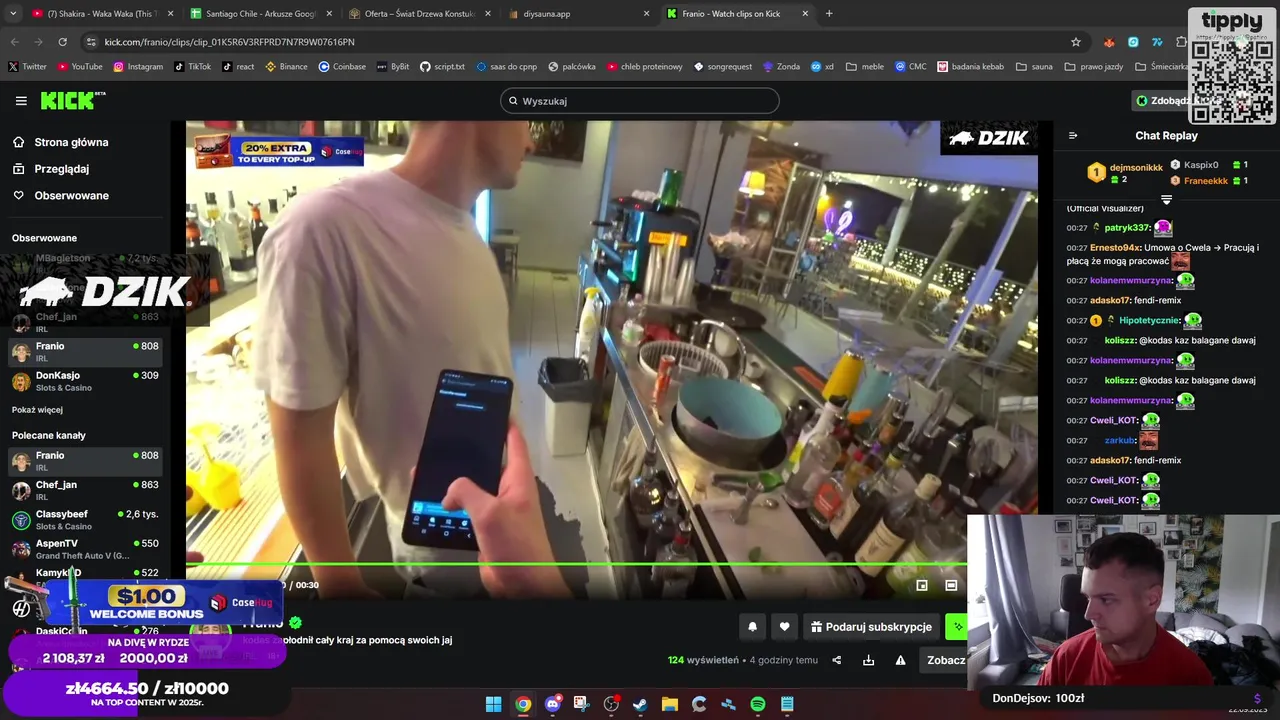Open the YouTube bookmark
The image size is (1280, 720).
80,67
